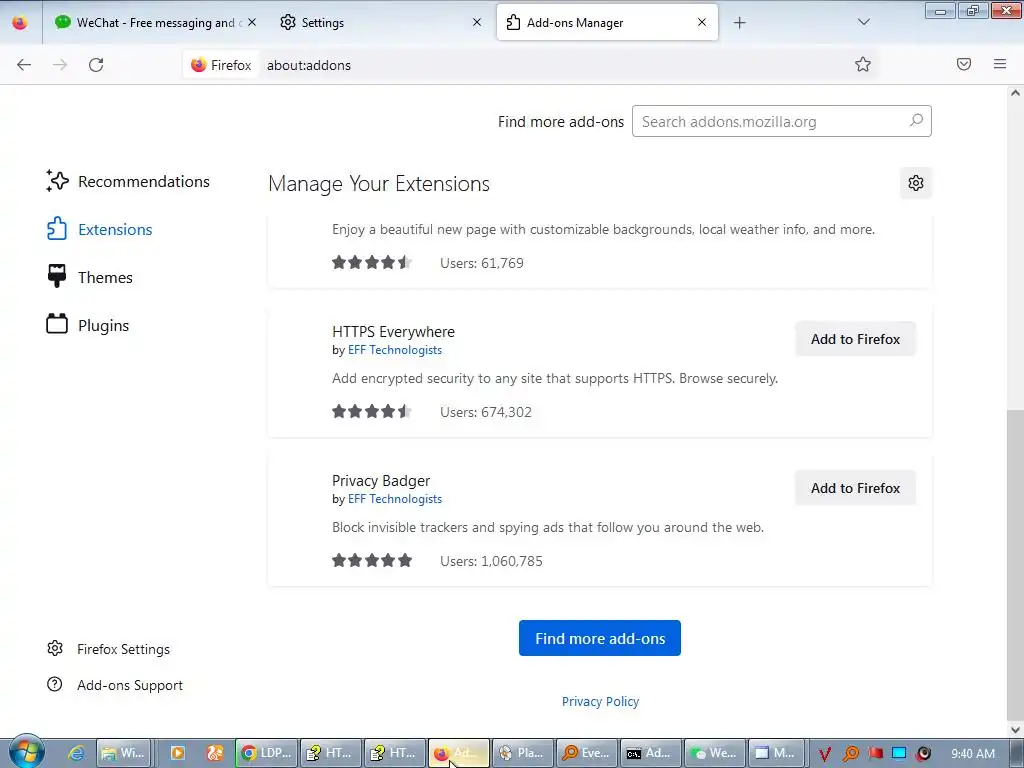Screen dimensions: 1024x768
Task: Open the Save to Pocket icon
Action: click(964, 64)
